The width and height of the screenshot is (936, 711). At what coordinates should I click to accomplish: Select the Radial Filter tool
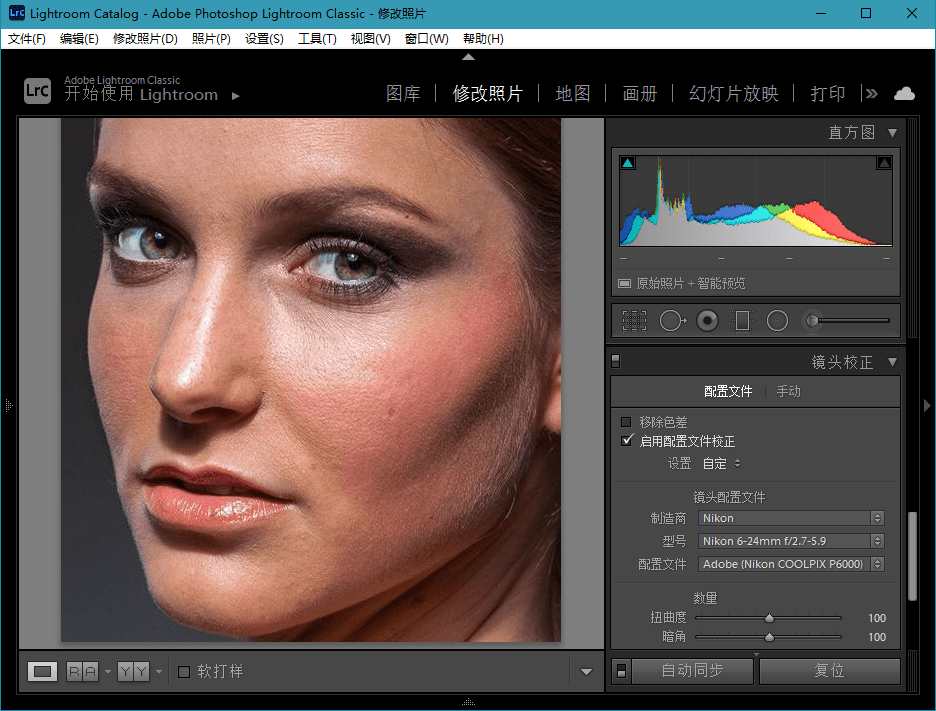pyautogui.click(x=777, y=320)
